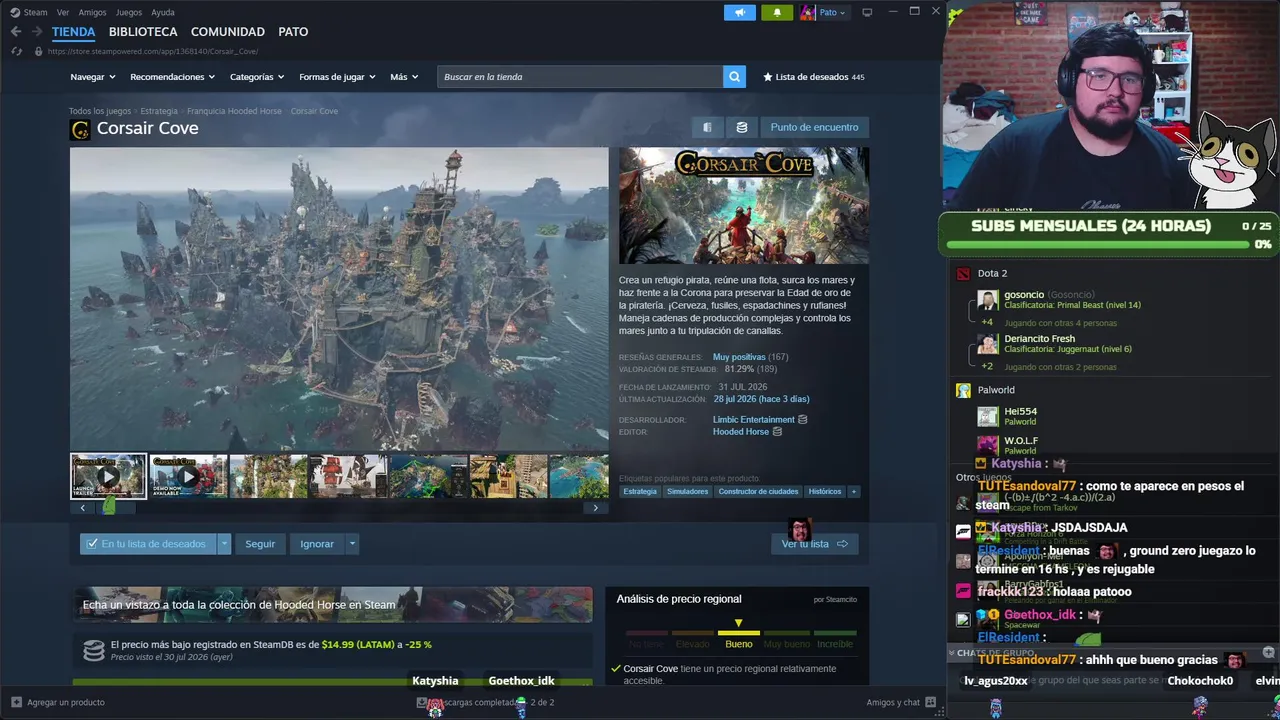Expand the Ignorar options dropdown arrow
1280x720 pixels.
click(x=352, y=544)
